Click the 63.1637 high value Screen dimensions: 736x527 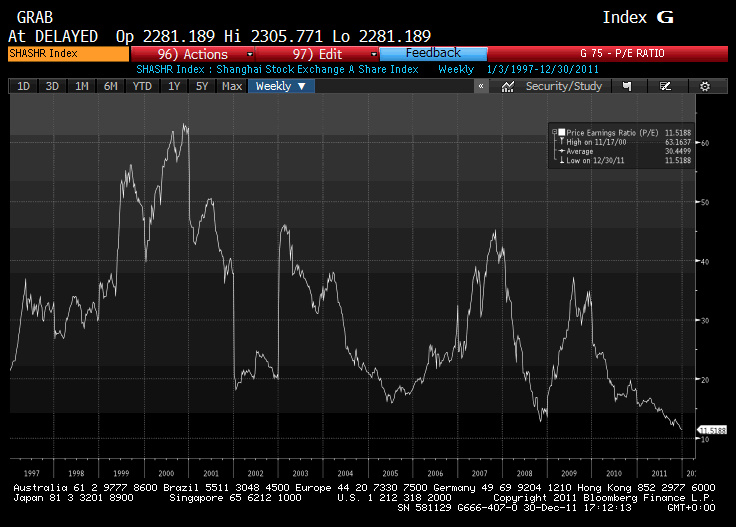pyautogui.click(x=678, y=142)
